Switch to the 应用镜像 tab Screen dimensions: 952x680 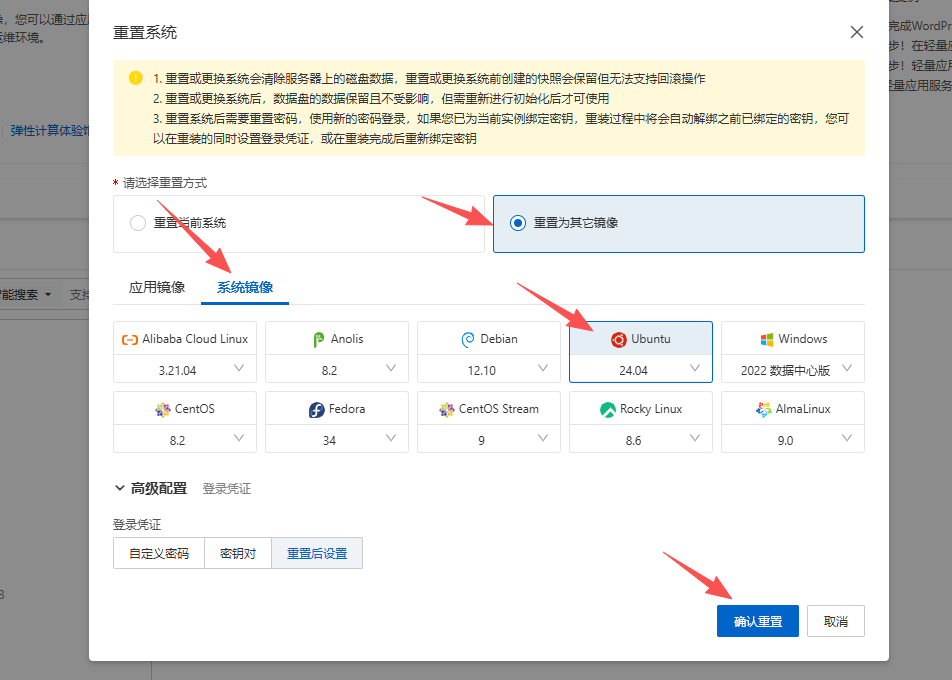click(157, 287)
